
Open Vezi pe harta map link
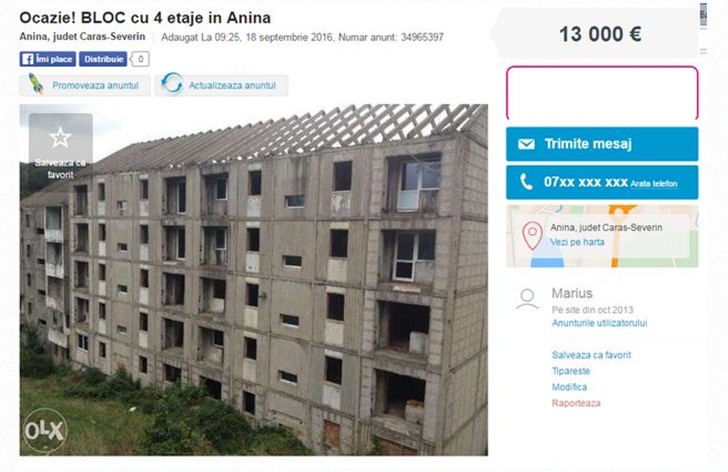(577, 242)
